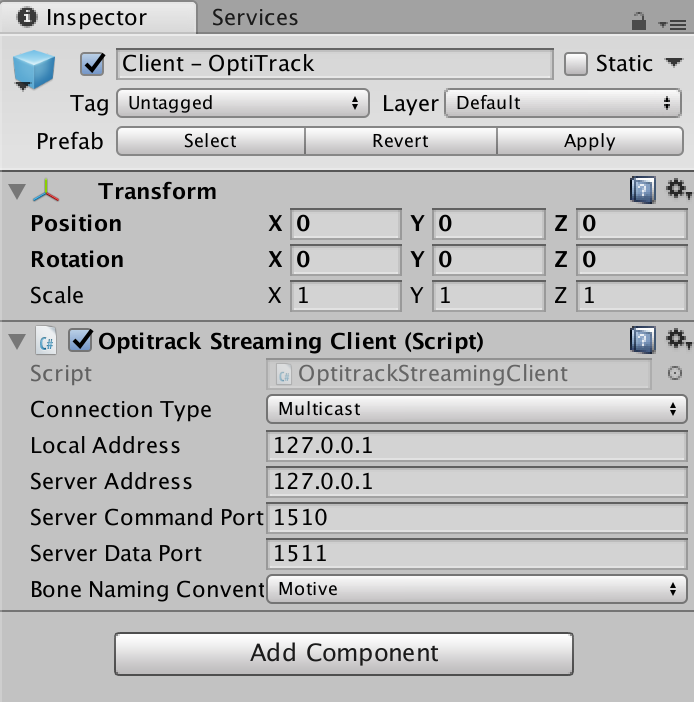
Task: Open the Transform help reference icon
Action: [642, 190]
